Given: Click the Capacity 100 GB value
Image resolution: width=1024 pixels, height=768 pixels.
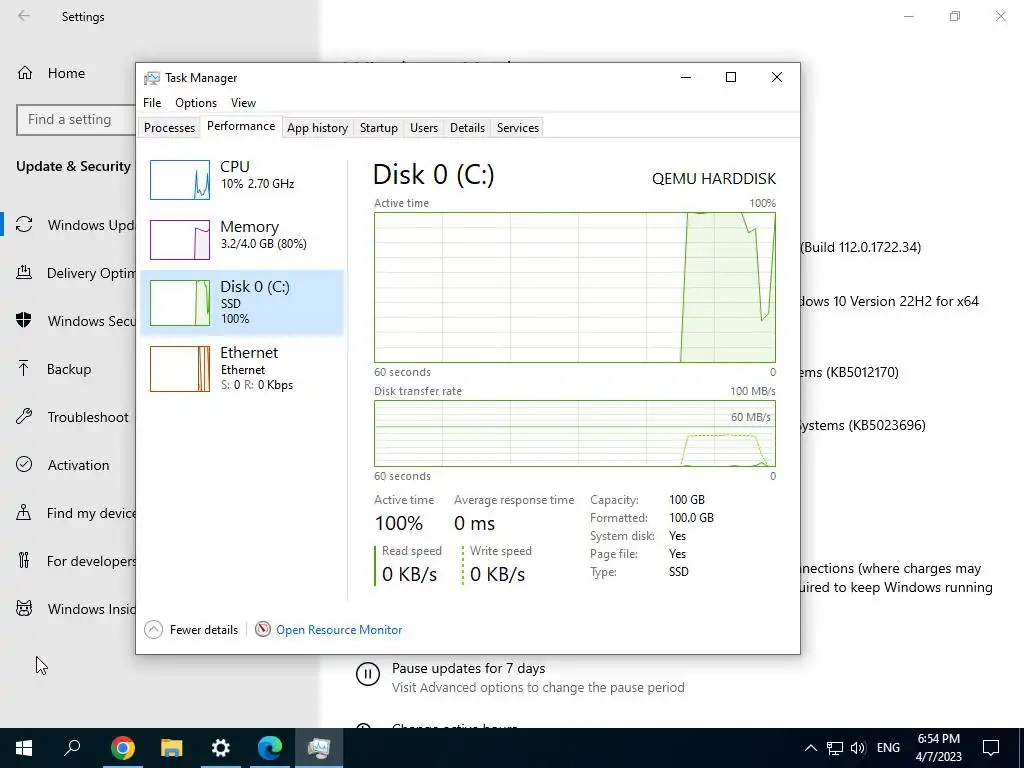Looking at the screenshot, I should (687, 500).
